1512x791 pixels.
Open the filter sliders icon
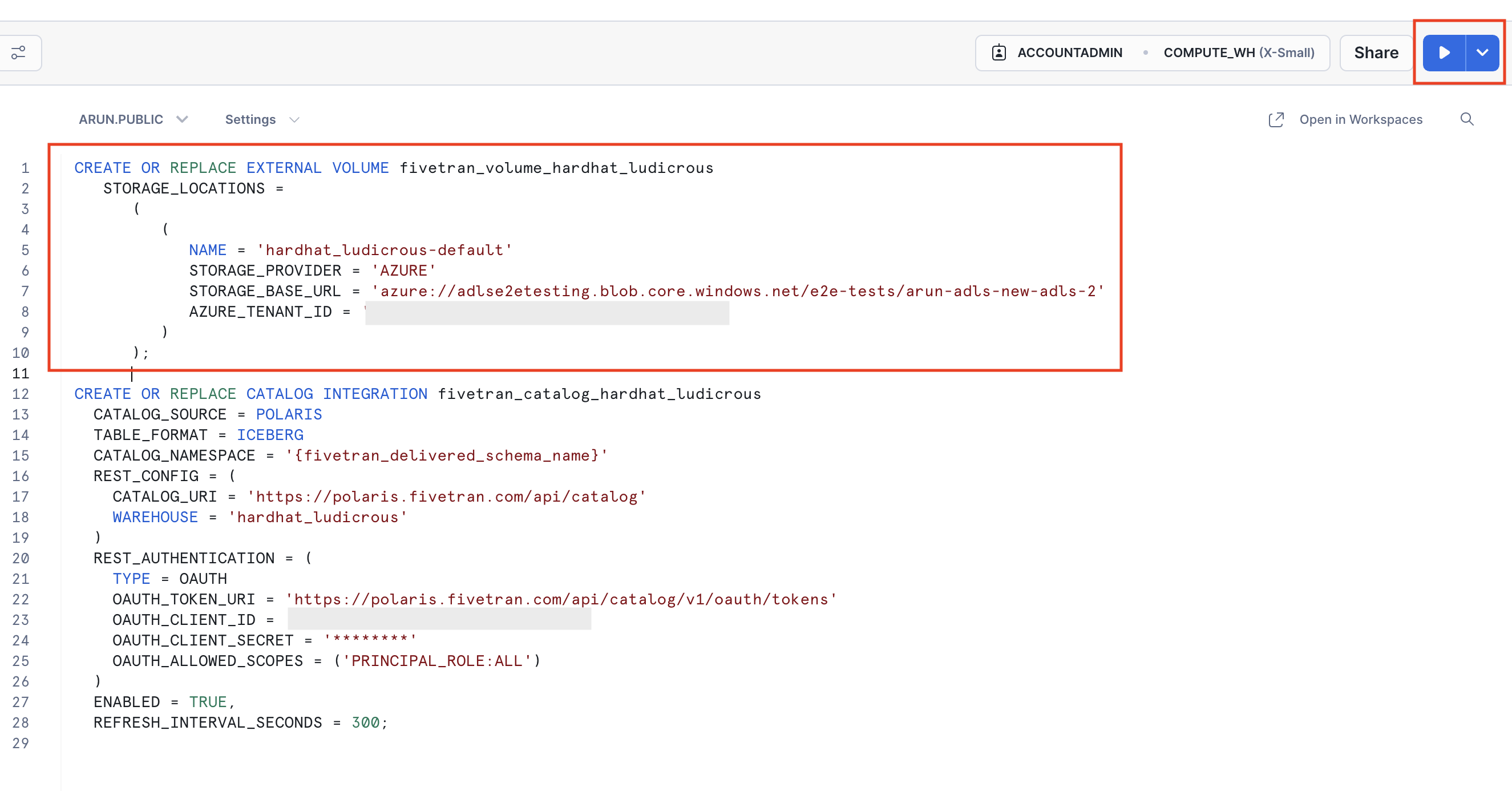[19, 53]
